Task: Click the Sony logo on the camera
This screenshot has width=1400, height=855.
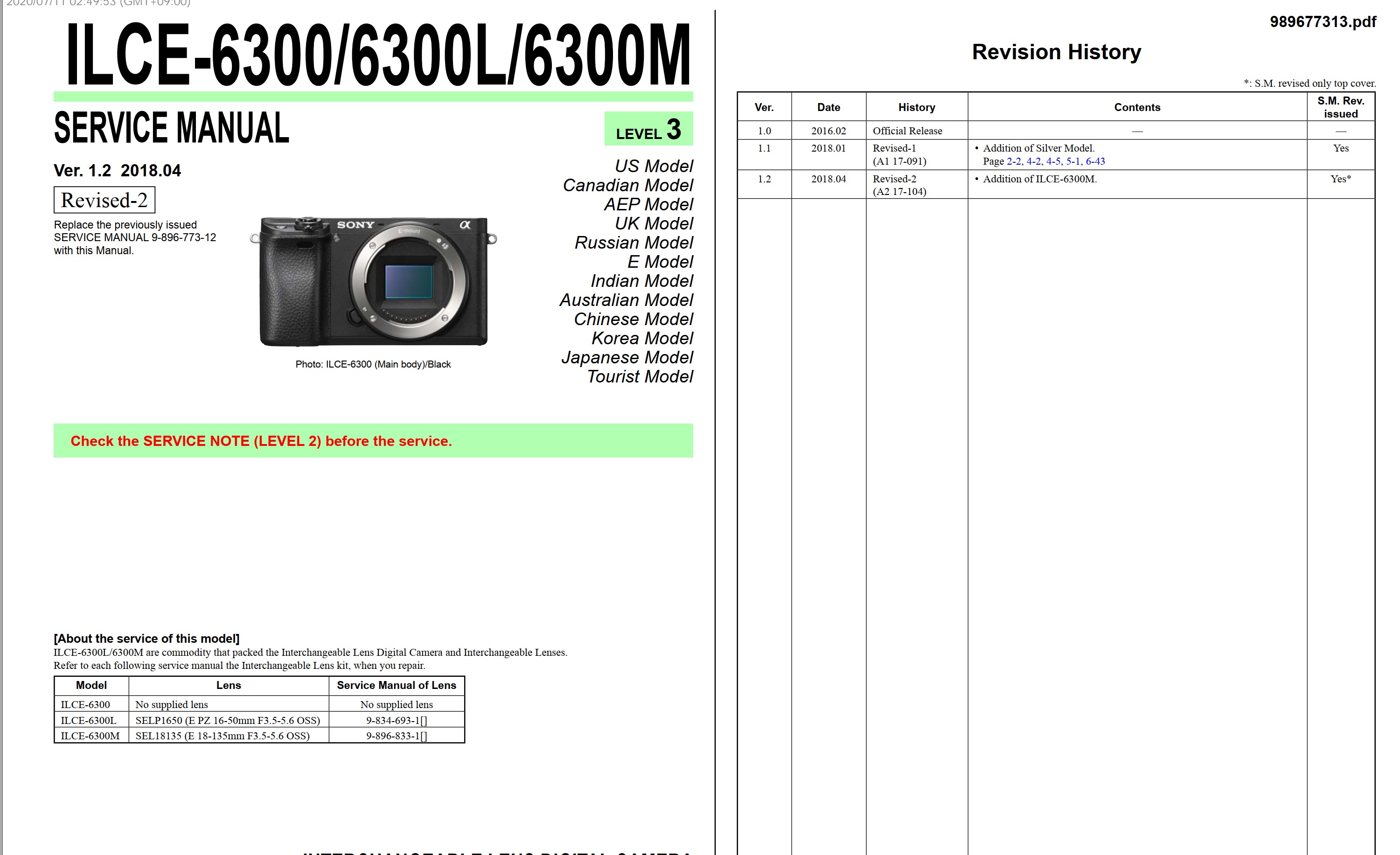Action: pos(355,225)
